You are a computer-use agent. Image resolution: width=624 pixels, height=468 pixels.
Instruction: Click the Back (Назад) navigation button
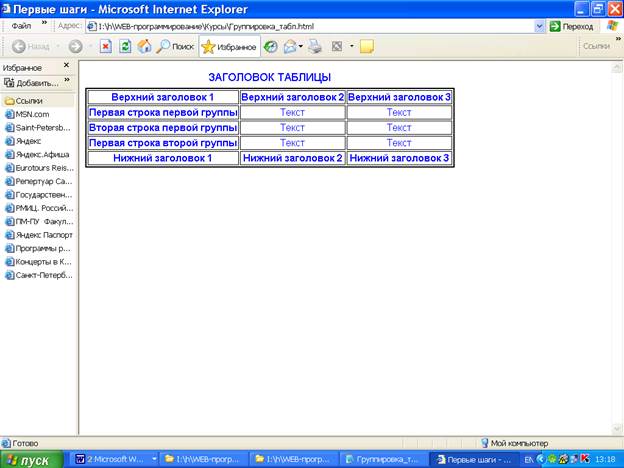pos(31,47)
